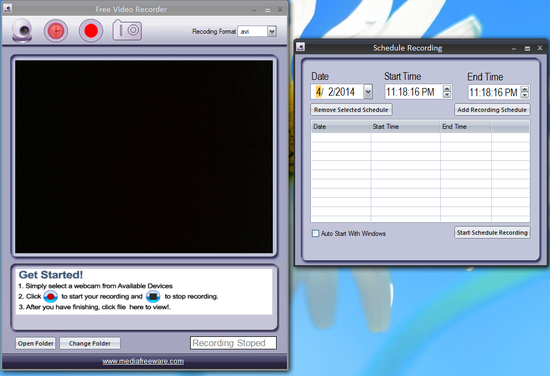550x376 pixels.
Task: Enable Auto Start With Windows checkbox
Action: pos(315,233)
